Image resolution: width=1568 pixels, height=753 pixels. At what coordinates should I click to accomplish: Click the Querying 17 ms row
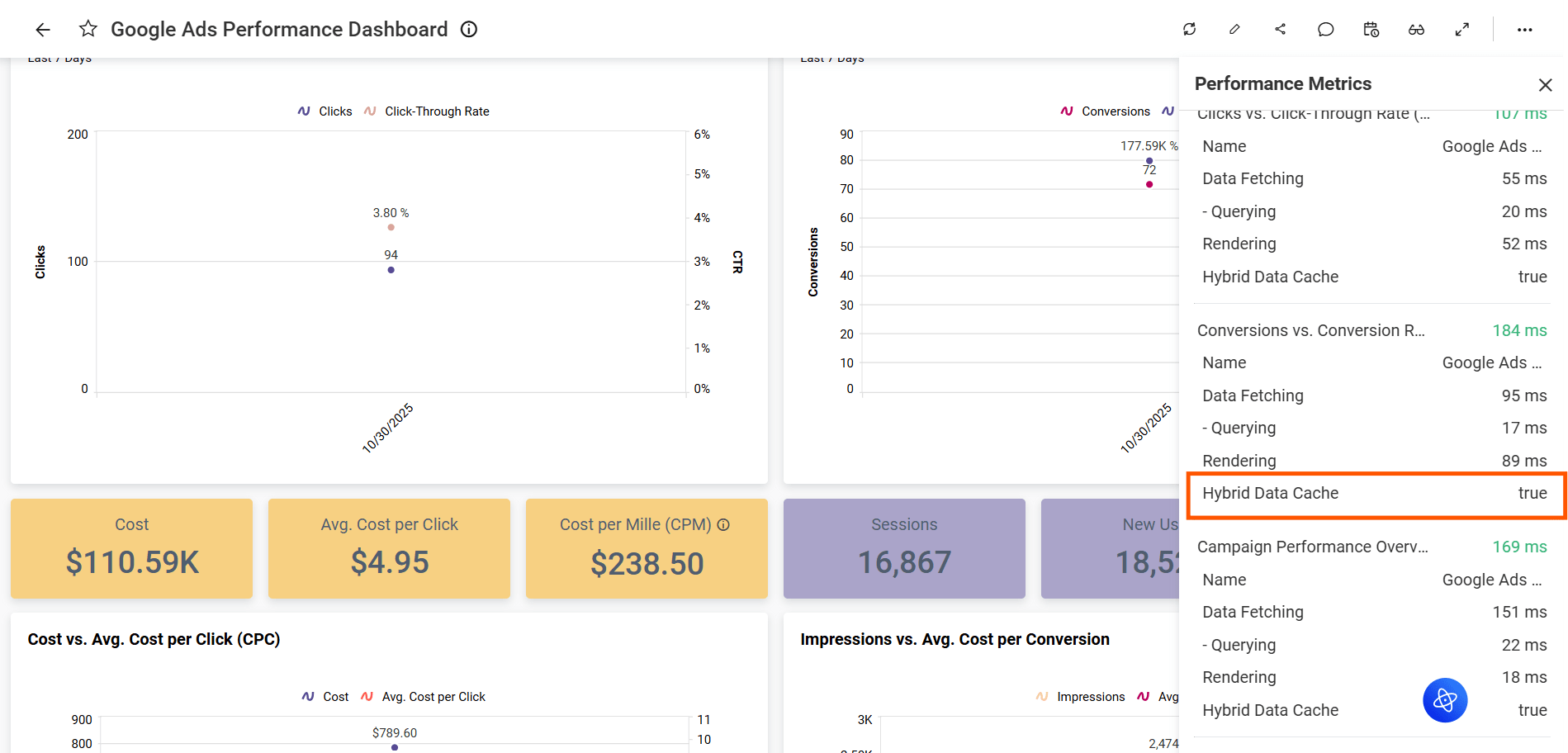point(1374,428)
